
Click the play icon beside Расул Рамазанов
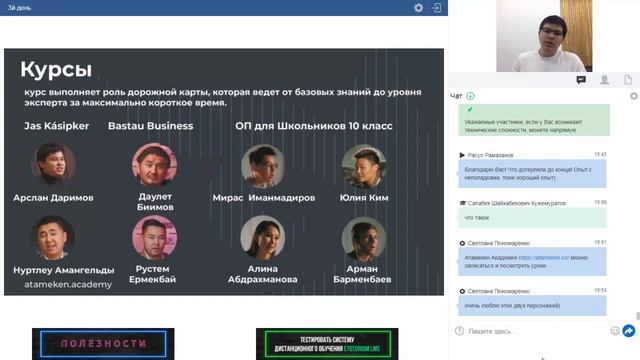coord(462,155)
